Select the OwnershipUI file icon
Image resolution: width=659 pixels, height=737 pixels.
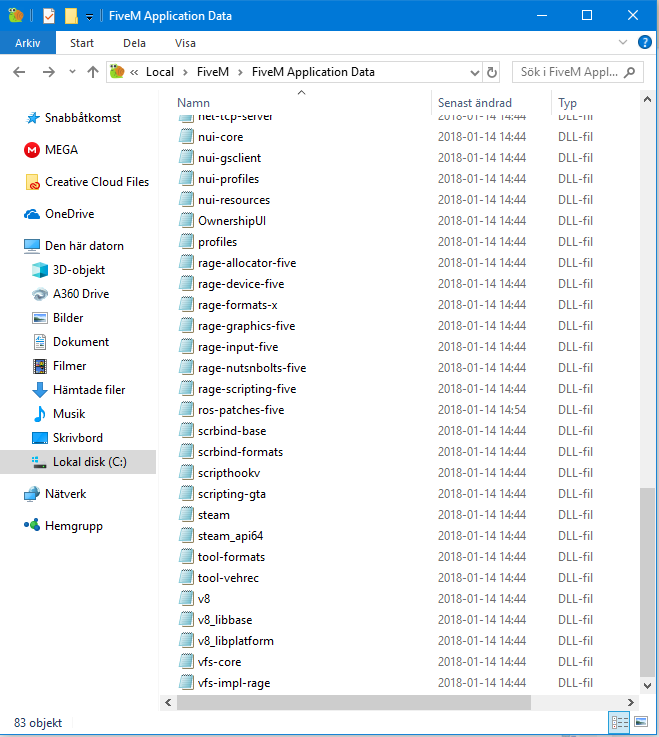tap(186, 220)
